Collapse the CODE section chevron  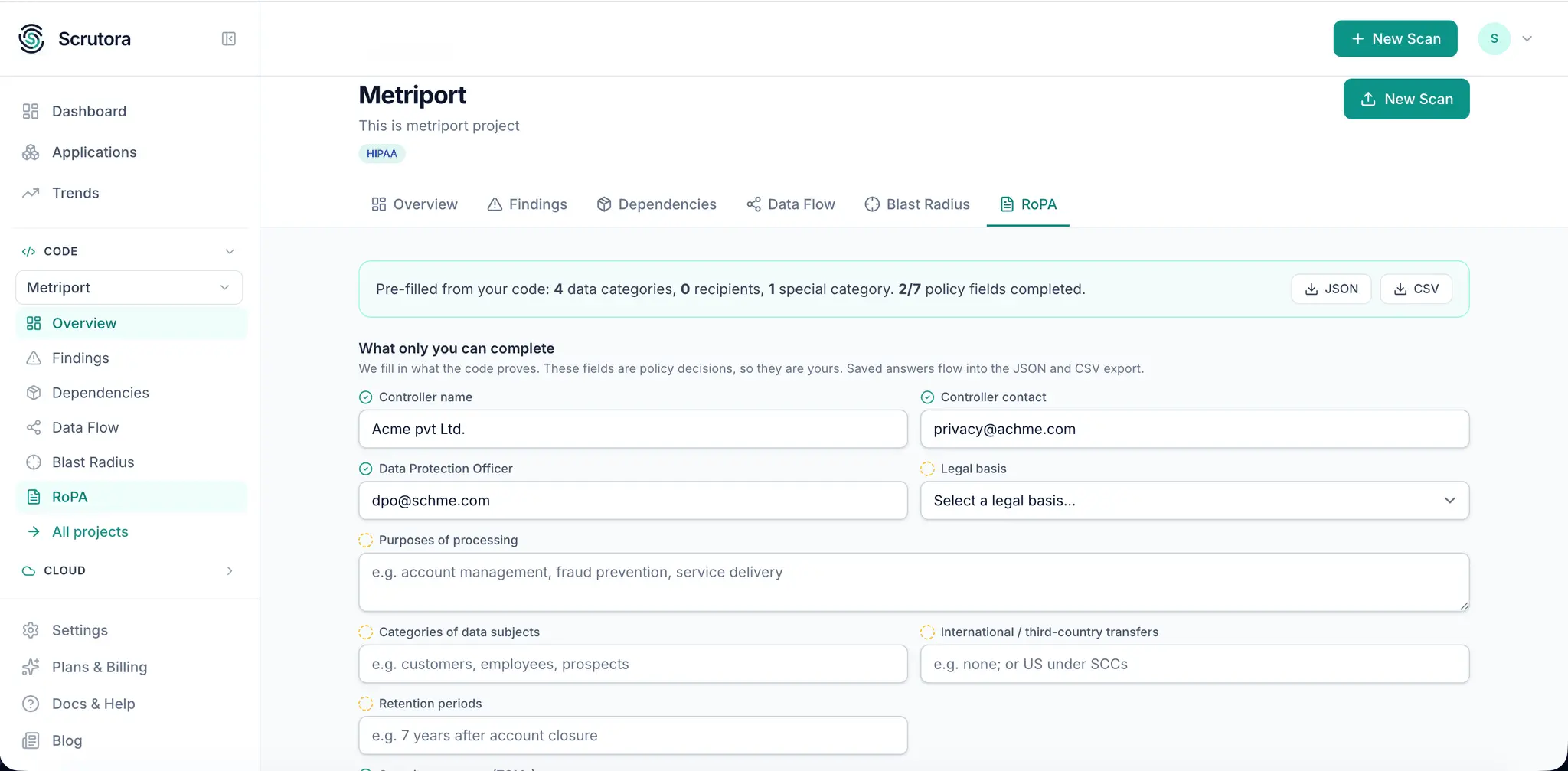[x=230, y=251]
